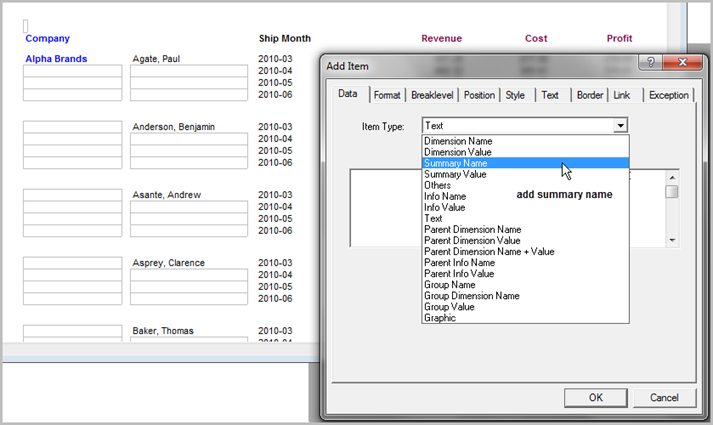Viewport: 713px width, 425px height.
Task: Click the Alpha Brands company label
Action: tap(55, 59)
